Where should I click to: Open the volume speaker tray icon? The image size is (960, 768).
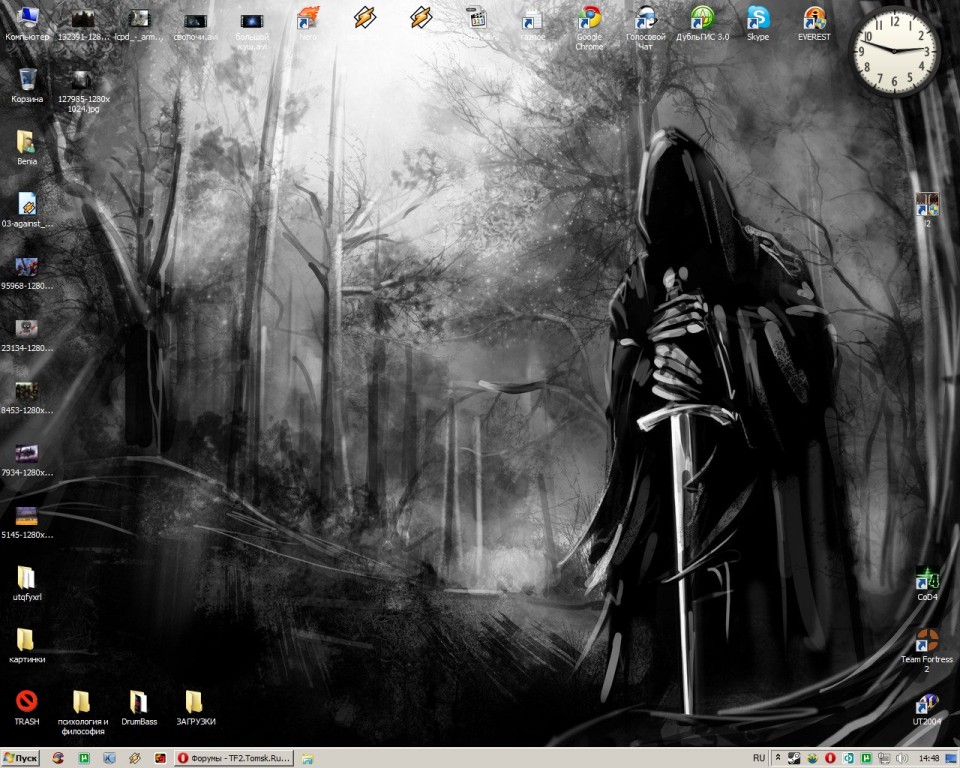[x=902, y=758]
